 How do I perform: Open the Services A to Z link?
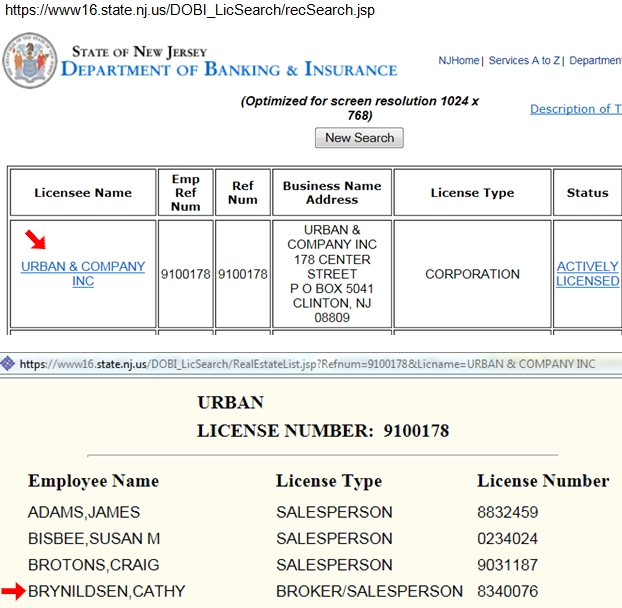(x=524, y=60)
